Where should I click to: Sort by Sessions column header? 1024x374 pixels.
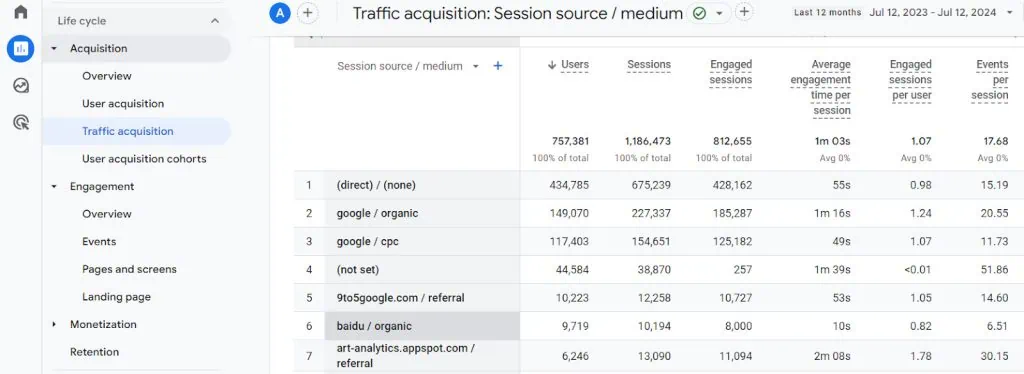[648, 65]
